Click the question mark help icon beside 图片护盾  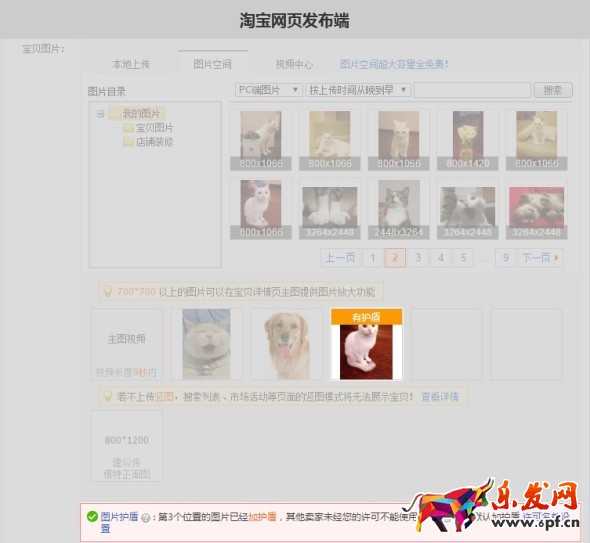[x=145, y=517]
